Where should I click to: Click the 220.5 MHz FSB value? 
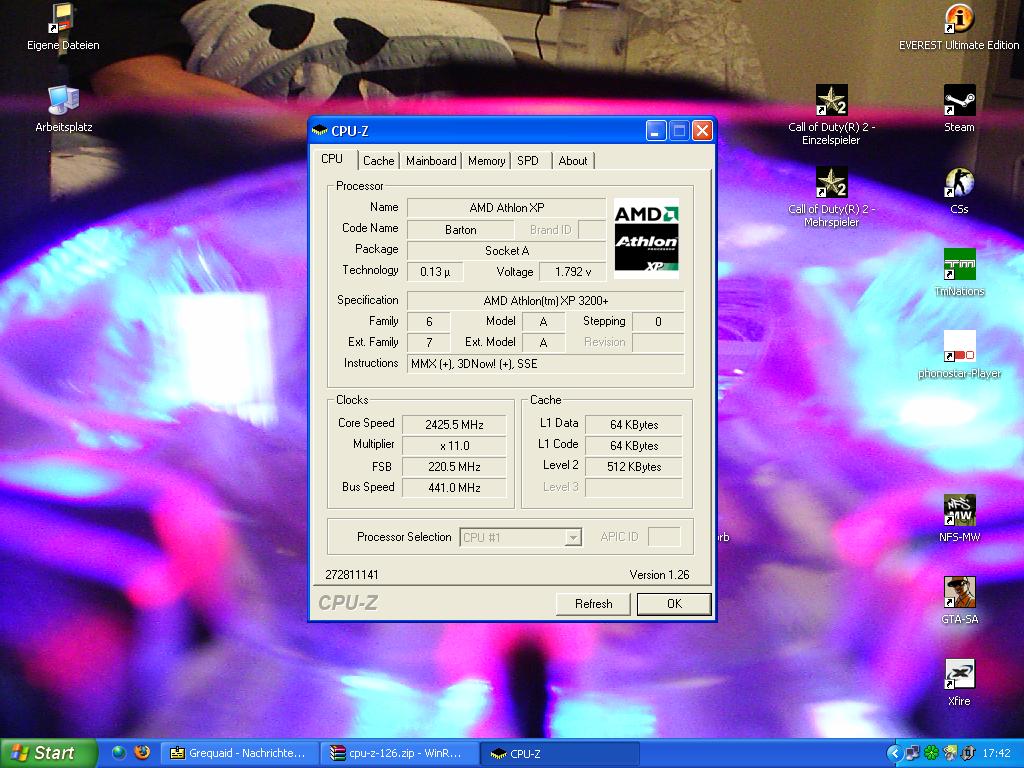pos(454,466)
